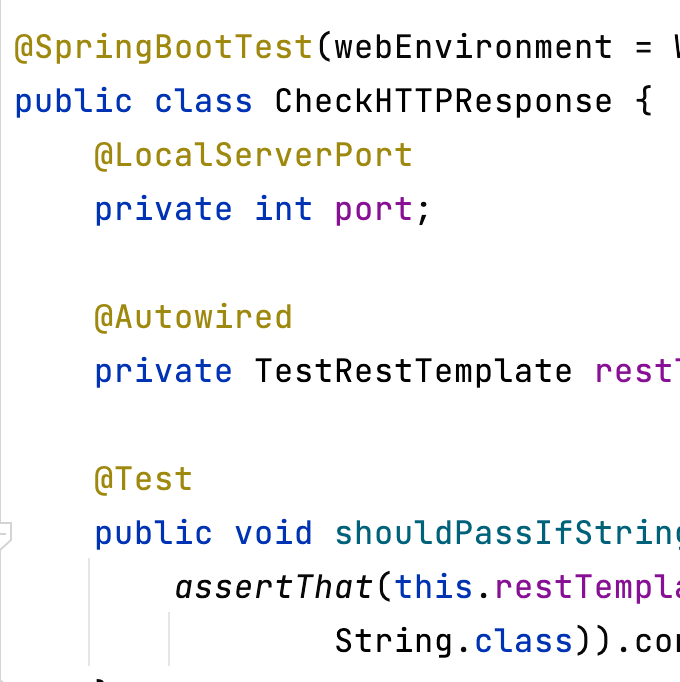Click the @LocalServerPort annotation
The width and height of the screenshot is (680, 682).
(x=253, y=155)
